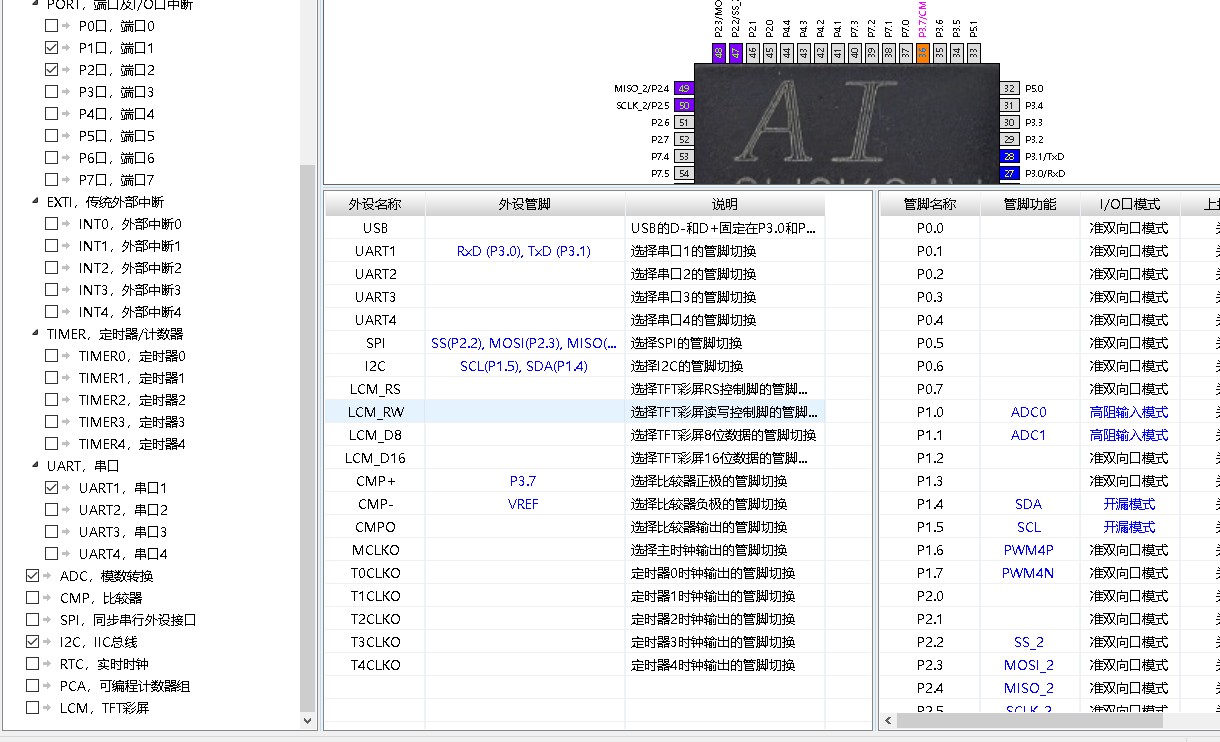Enable the P0口 端口0 checkbox
Screen dimensions: 1220x742
click(x=51, y=26)
